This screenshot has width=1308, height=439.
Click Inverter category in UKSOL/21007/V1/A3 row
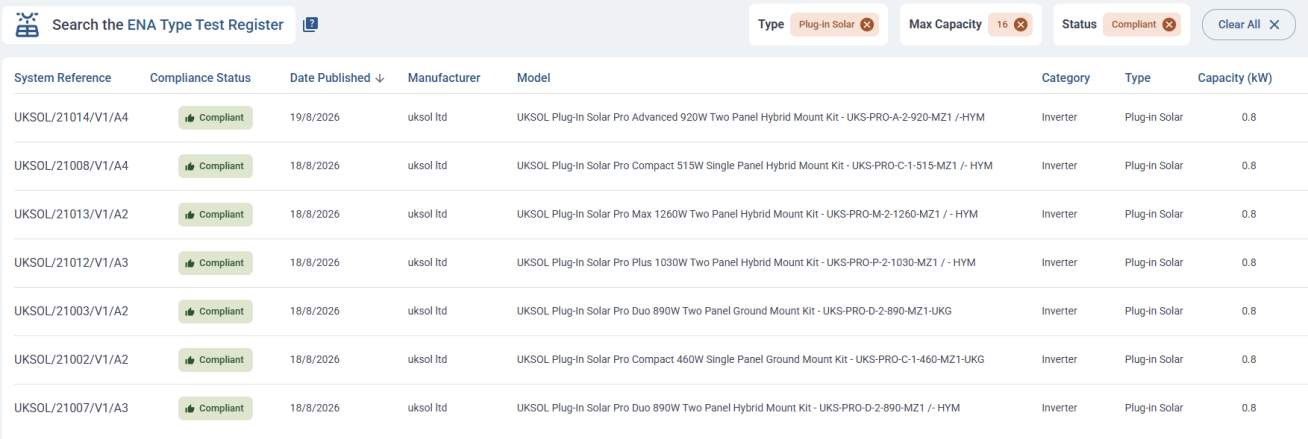(1060, 408)
